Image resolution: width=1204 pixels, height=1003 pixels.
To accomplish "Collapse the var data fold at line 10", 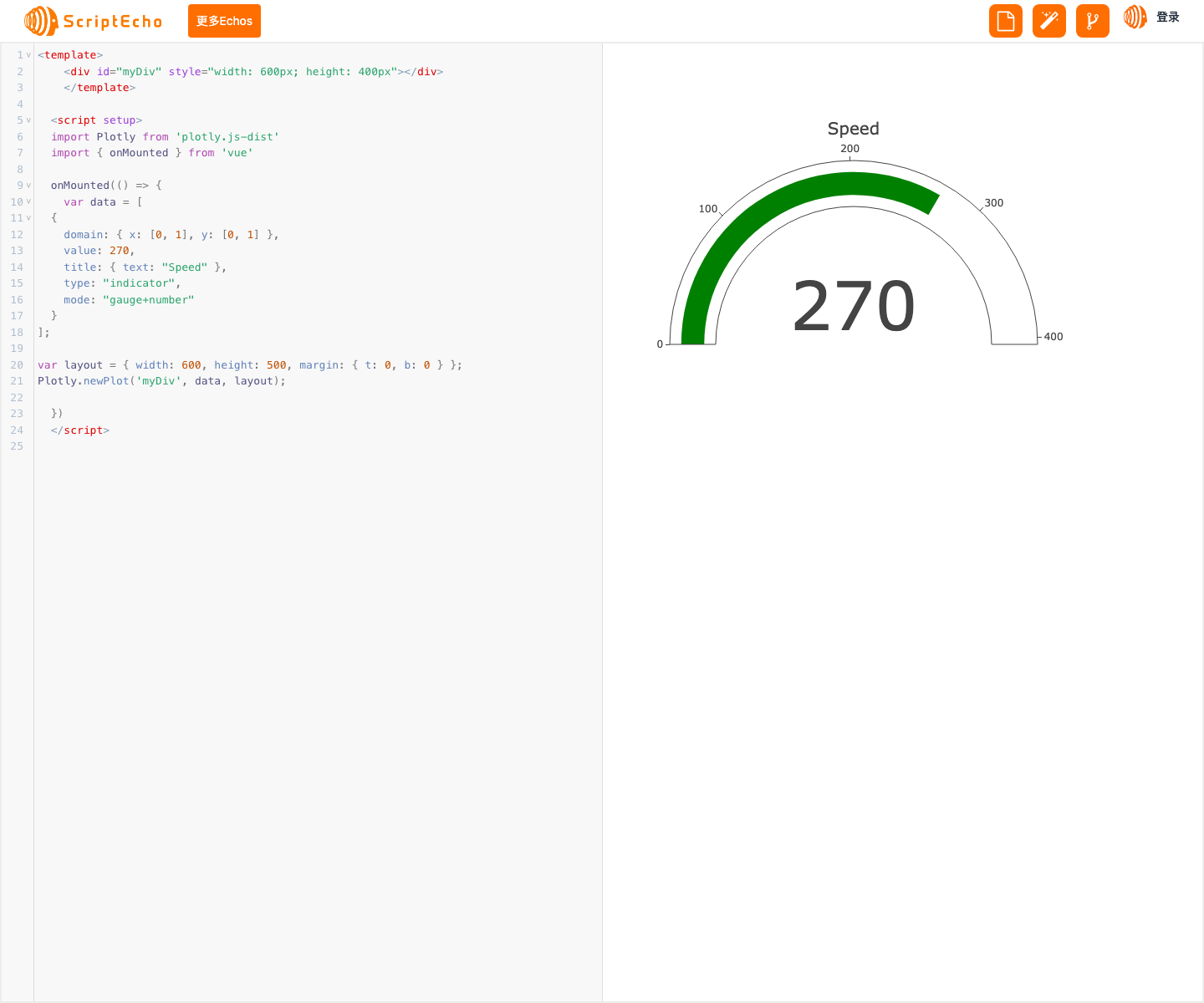I will click(x=28, y=201).
